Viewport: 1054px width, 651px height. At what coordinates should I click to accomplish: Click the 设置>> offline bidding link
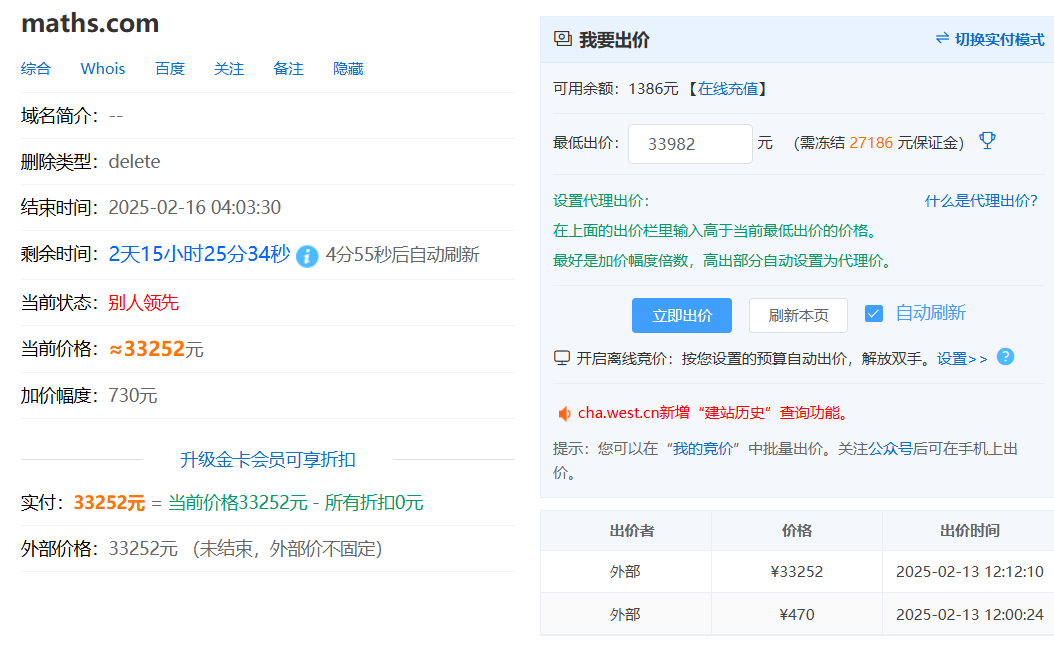962,358
